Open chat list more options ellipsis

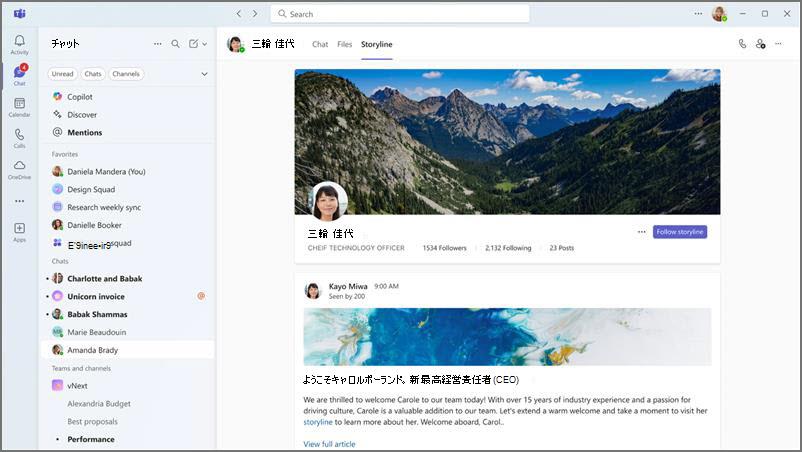[x=158, y=44]
